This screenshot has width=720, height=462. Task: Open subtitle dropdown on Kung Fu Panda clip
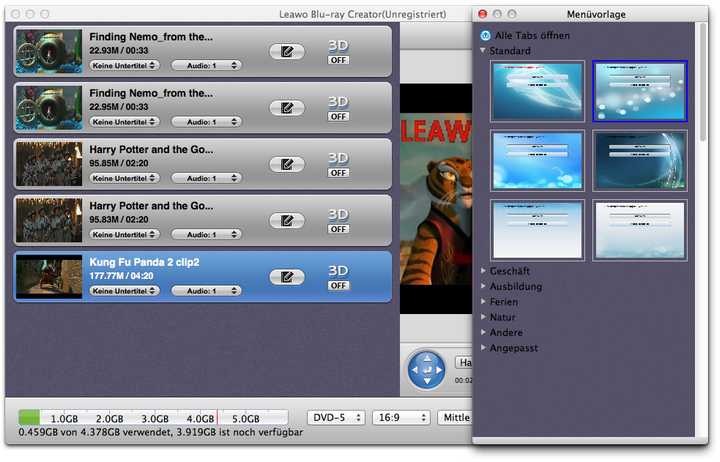[124, 291]
